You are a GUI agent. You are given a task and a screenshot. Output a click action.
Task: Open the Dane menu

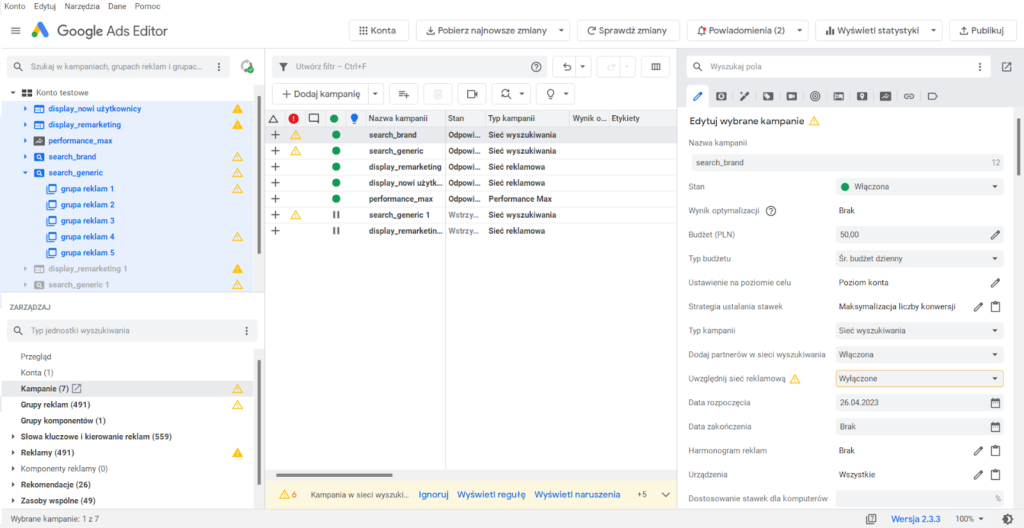pyautogui.click(x=118, y=6)
